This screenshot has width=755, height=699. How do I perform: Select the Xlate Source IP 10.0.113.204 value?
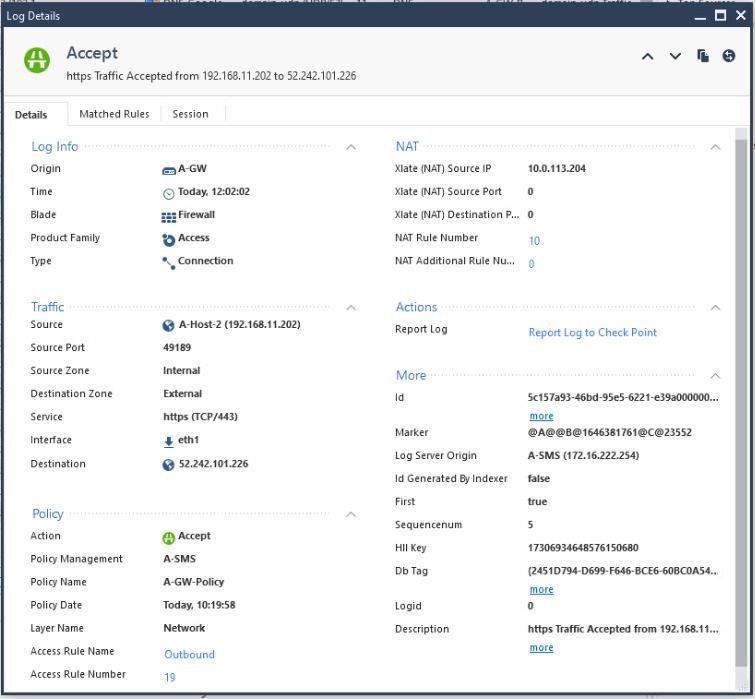(x=557, y=168)
